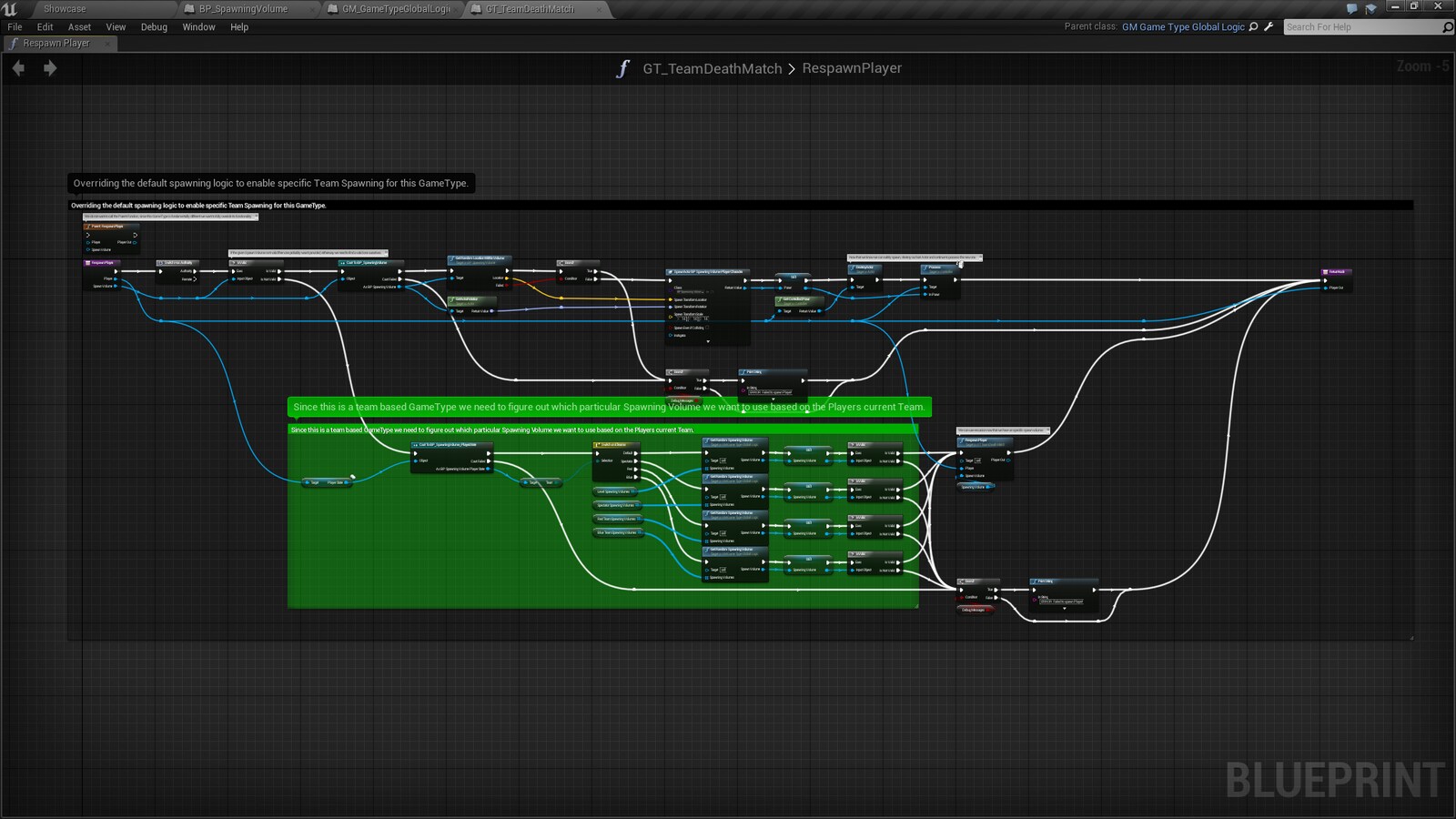Click the Unreal Engine logo in the top-left corner

point(9,7)
